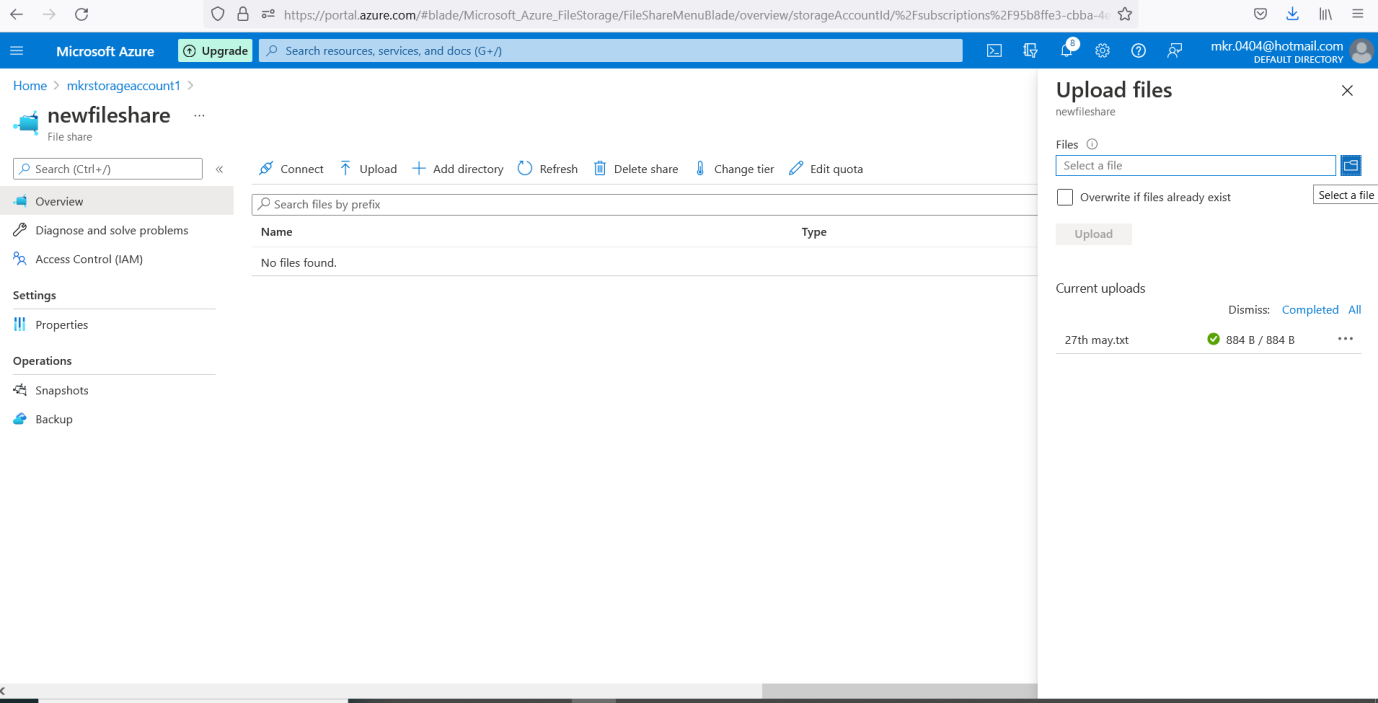Screen dimensions: 1378x703
Task: Open the ellipsis menu next to newfileshare title
Action: pyautogui.click(x=199, y=116)
